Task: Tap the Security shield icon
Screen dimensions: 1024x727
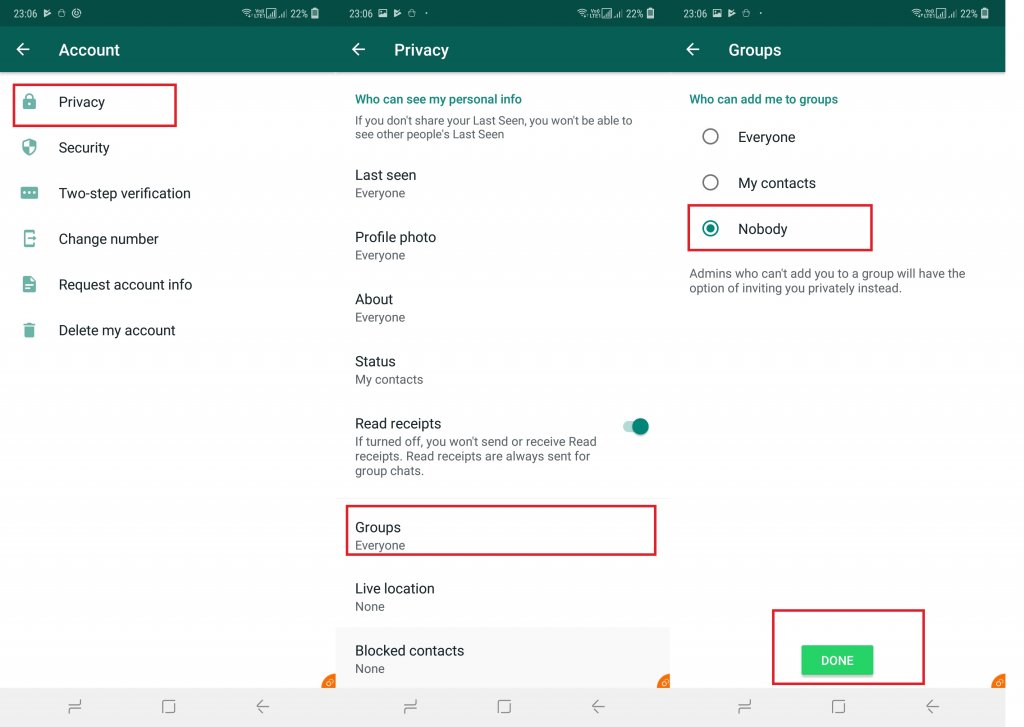Action: coord(30,148)
